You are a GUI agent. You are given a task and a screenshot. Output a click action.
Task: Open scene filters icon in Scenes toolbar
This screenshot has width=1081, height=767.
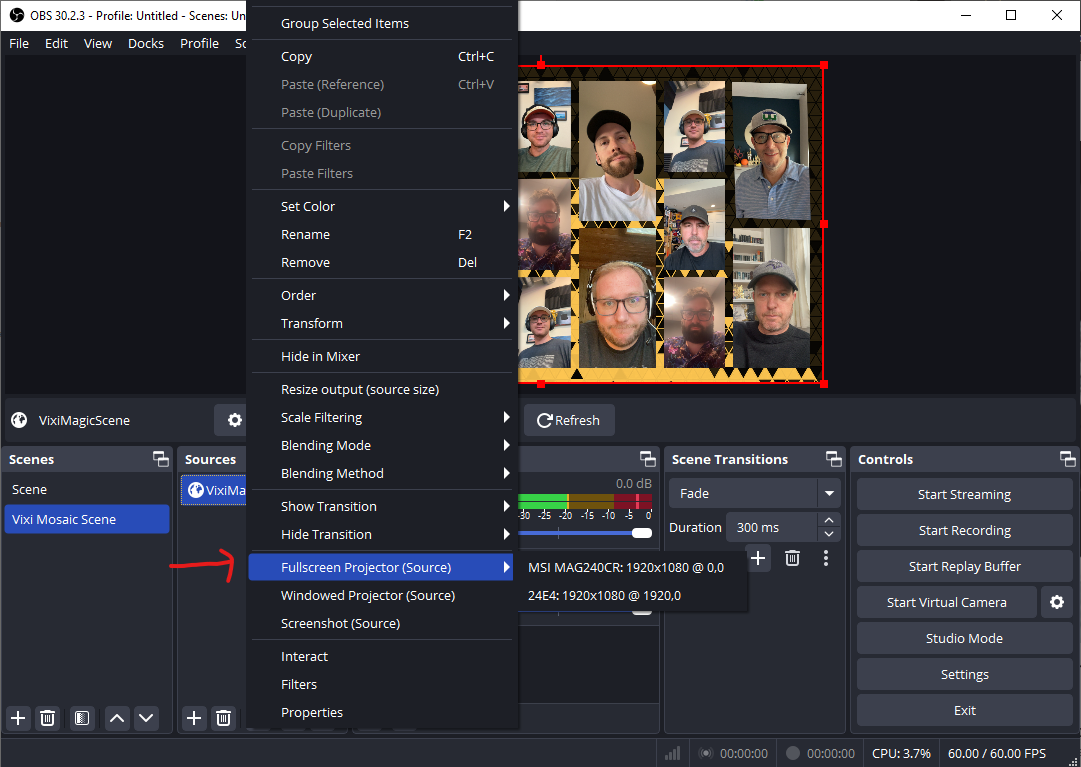point(81,719)
